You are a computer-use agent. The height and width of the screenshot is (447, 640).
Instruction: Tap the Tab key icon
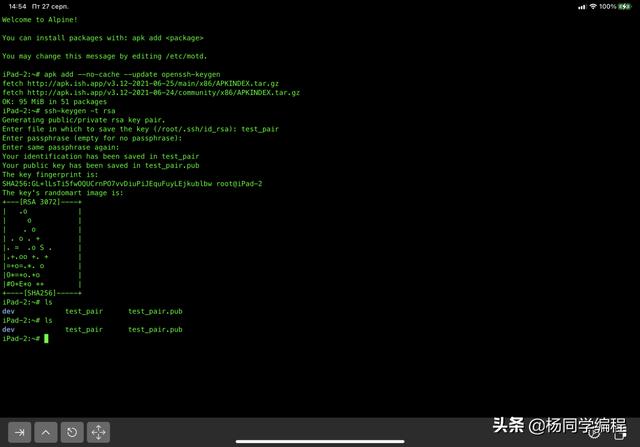[20, 432]
